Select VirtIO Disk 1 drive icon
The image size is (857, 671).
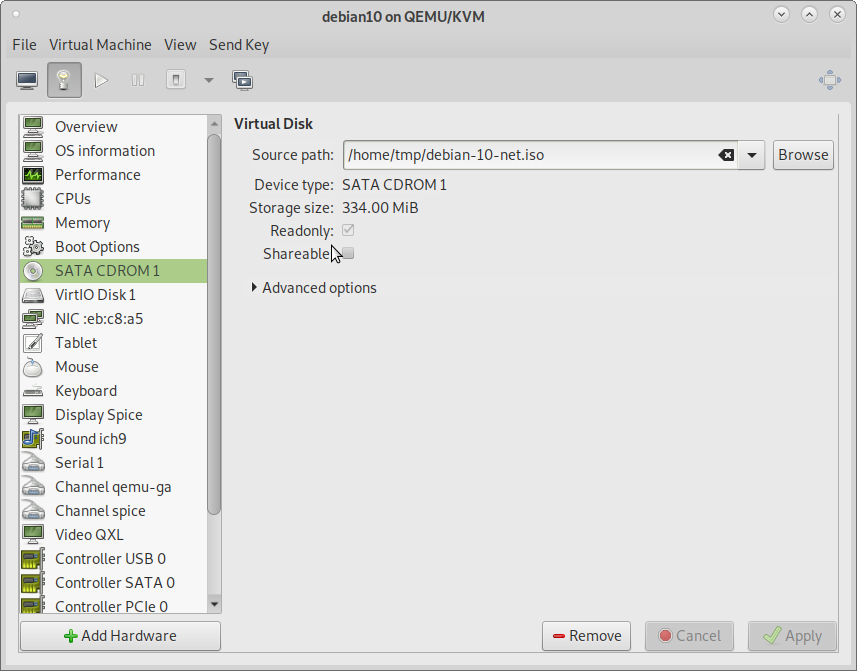(33, 295)
